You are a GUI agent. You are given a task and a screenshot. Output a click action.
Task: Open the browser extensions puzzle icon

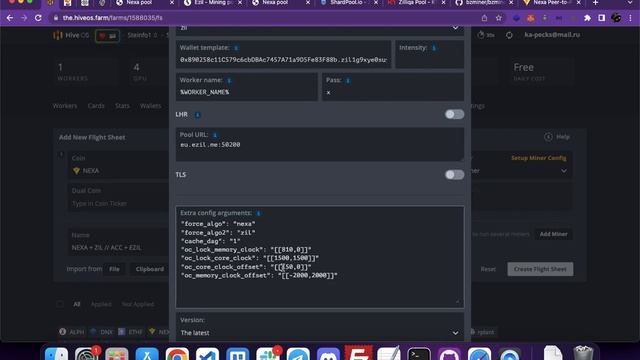(x=587, y=18)
